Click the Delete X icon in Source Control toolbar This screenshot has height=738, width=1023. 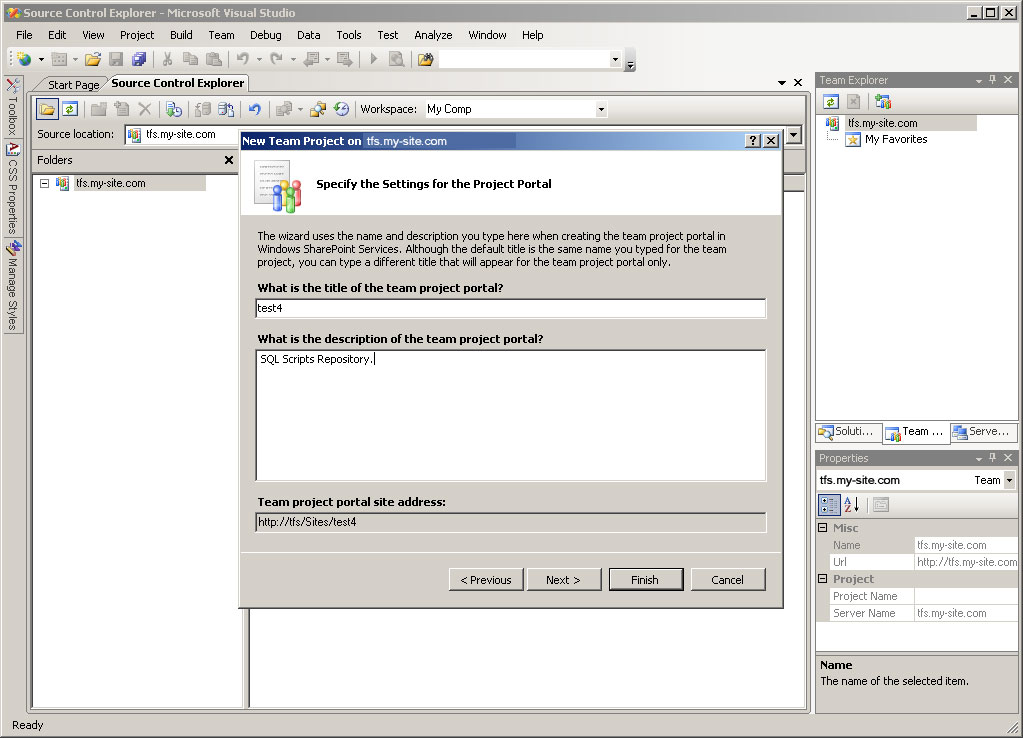pyautogui.click(x=145, y=109)
